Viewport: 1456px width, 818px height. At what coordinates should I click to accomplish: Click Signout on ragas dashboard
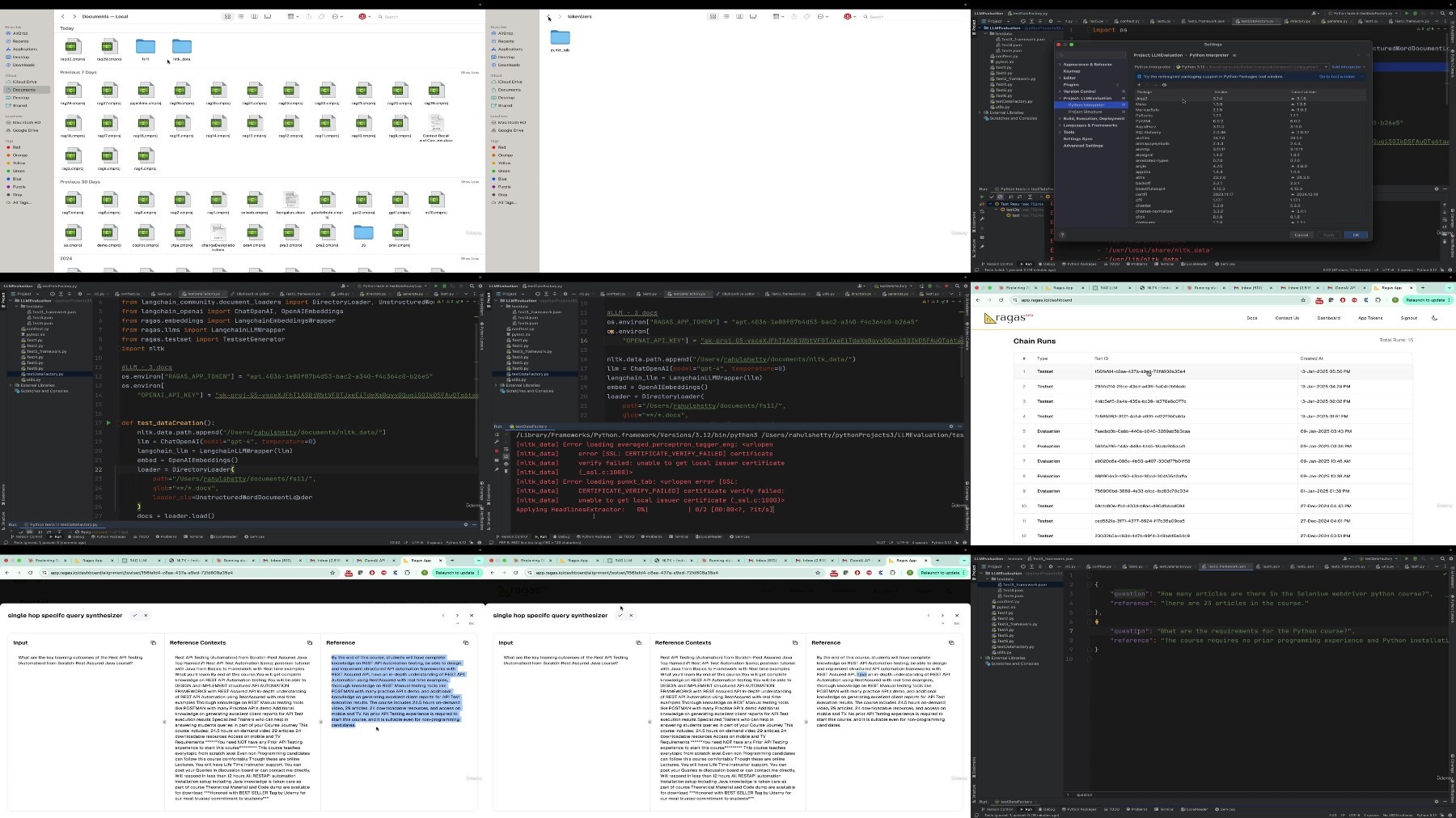pos(1408,318)
